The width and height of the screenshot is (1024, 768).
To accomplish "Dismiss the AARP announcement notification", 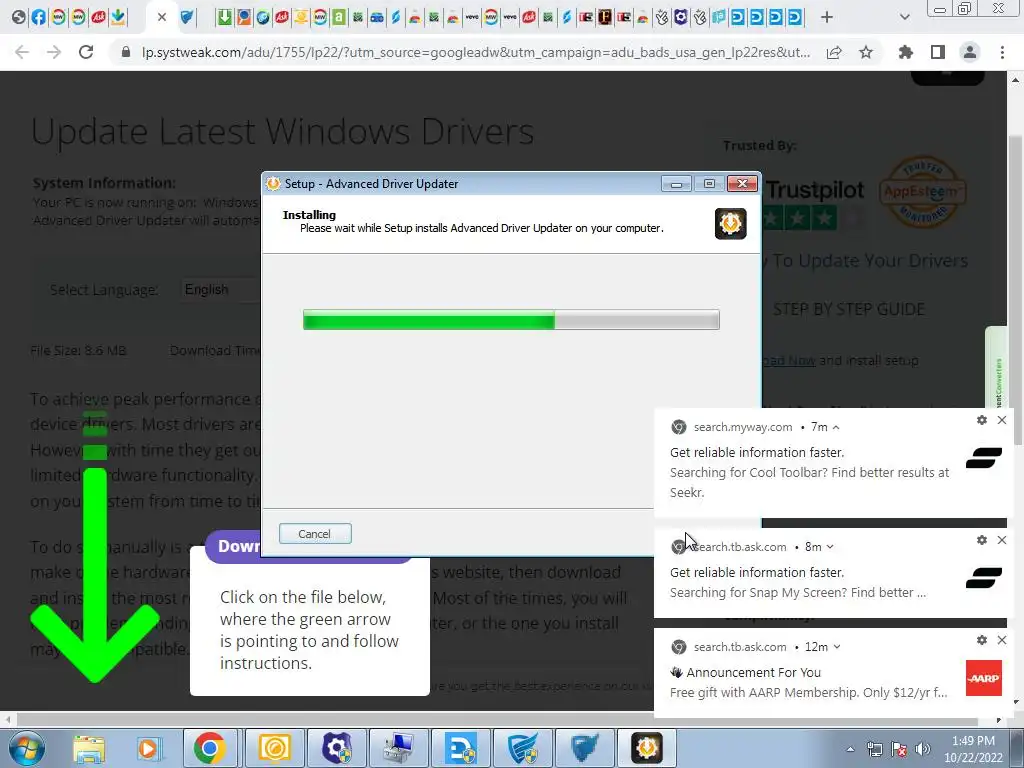I will tap(1002, 640).
